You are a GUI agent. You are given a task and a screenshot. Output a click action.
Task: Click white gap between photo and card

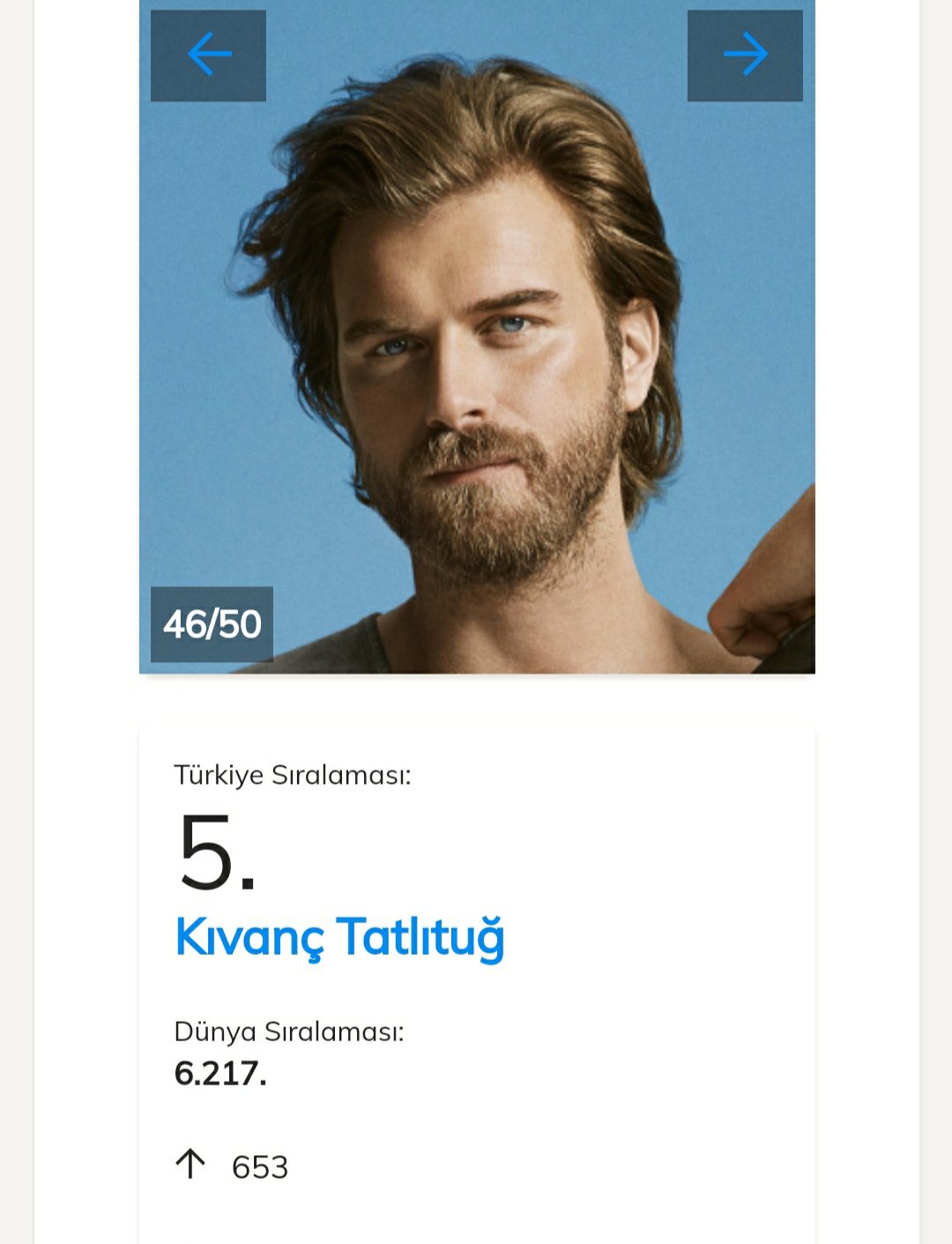click(x=476, y=701)
